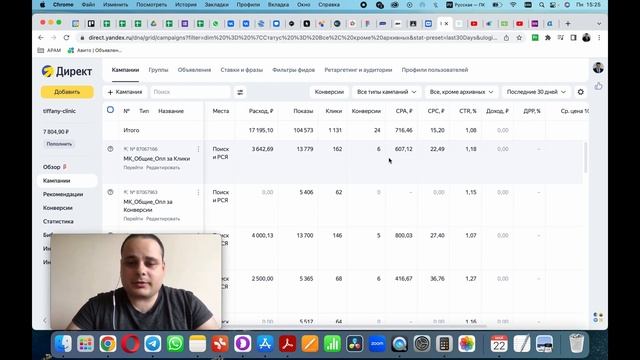Switch to the Объявления tab

click(194, 70)
